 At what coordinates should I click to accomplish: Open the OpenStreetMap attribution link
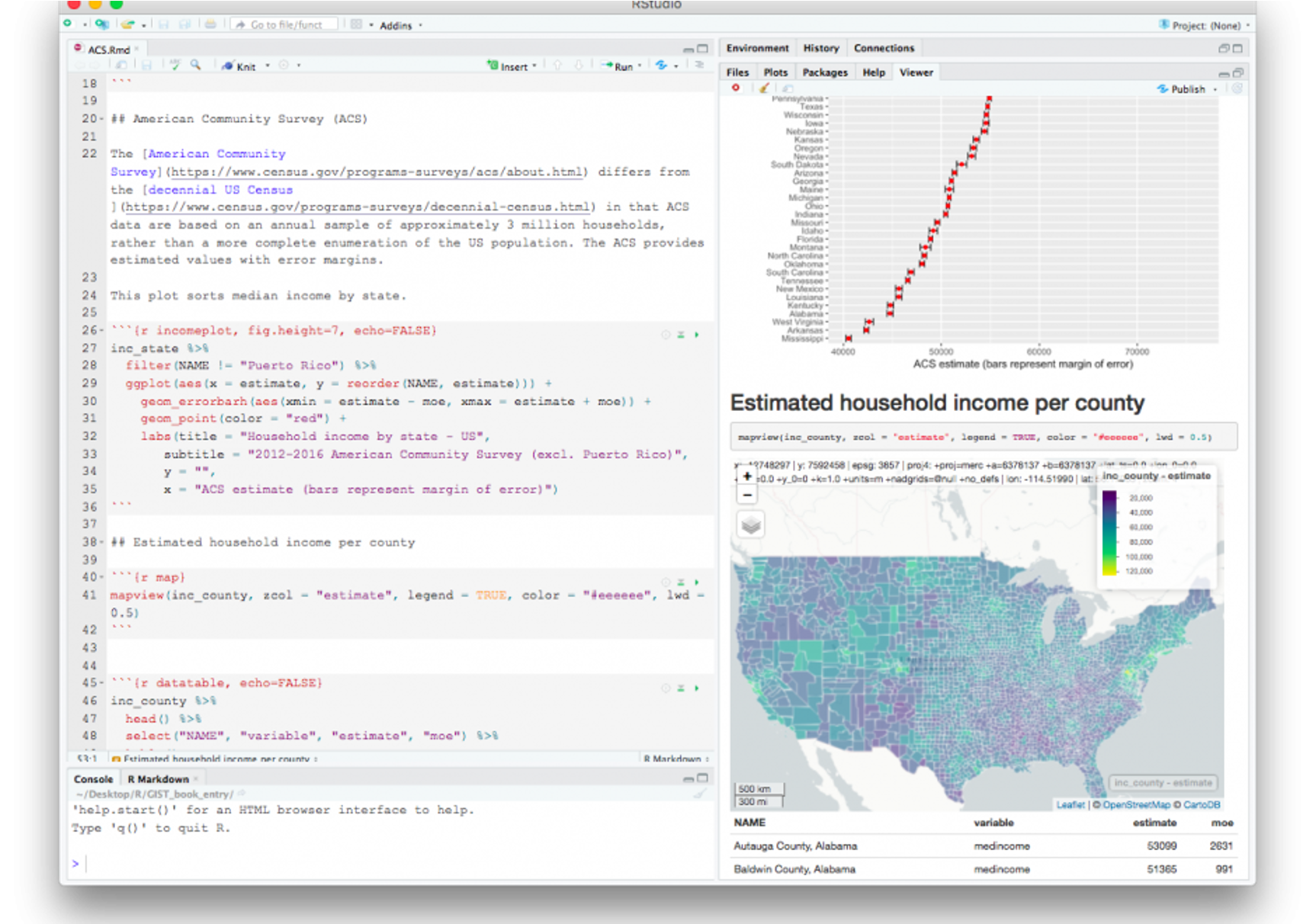pos(1135,805)
